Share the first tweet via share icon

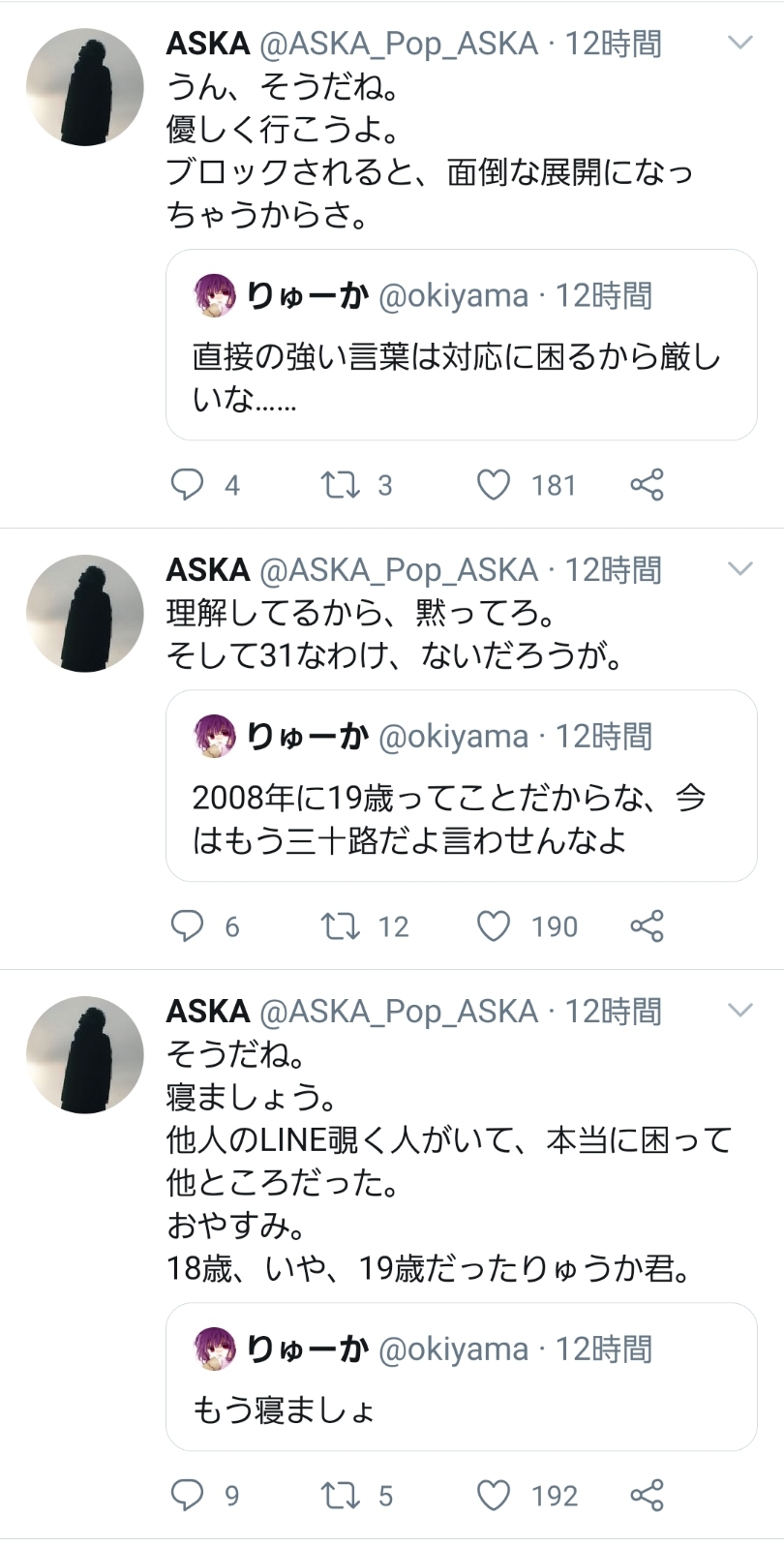(x=647, y=484)
